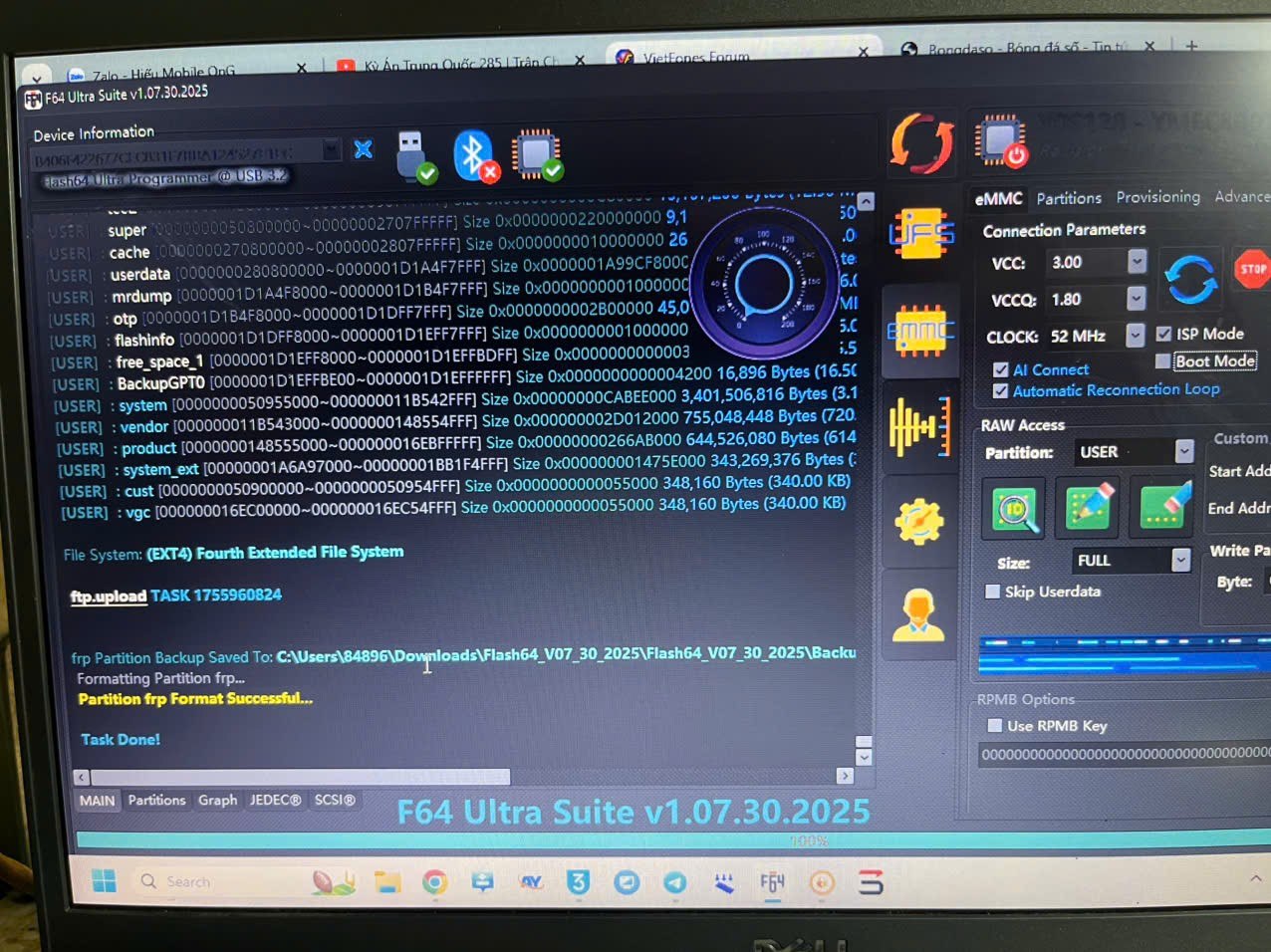Open the waveform signal module icon
This screenshot has width=1271, height=952.
(x=919, y=426)
